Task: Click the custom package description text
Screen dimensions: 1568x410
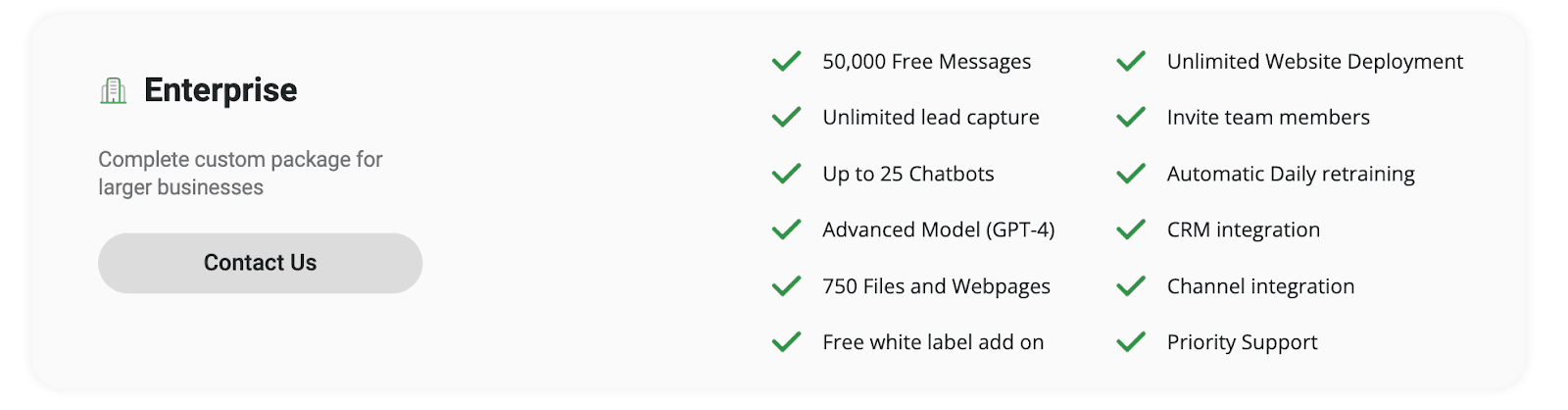Action: [x=240, y=173]
